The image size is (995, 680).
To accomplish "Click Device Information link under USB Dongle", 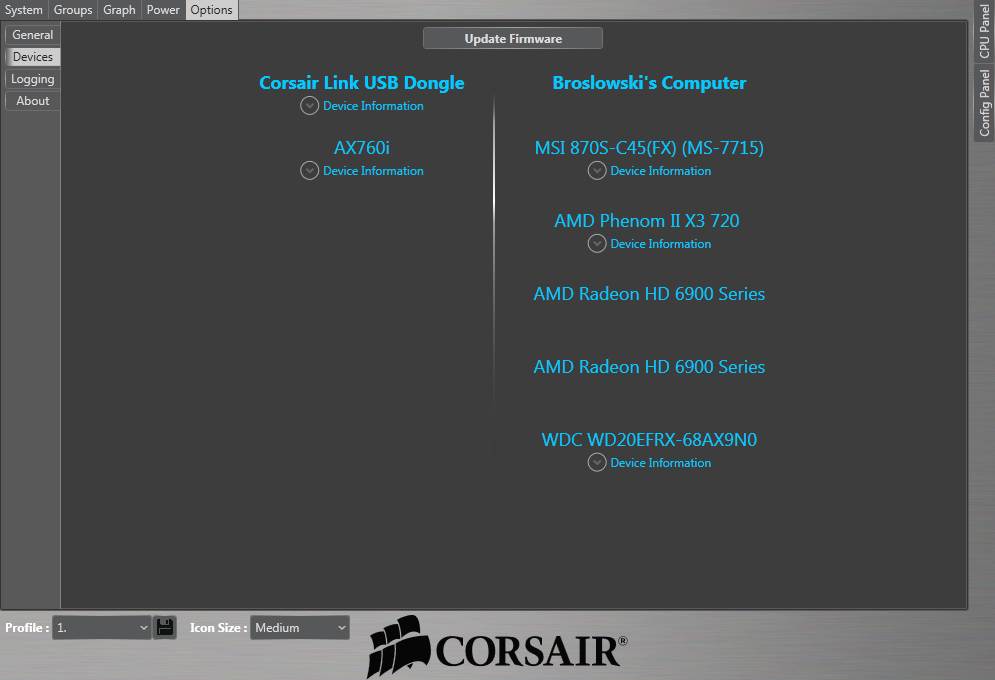I will pyautogui.click(x=373, y=106).
